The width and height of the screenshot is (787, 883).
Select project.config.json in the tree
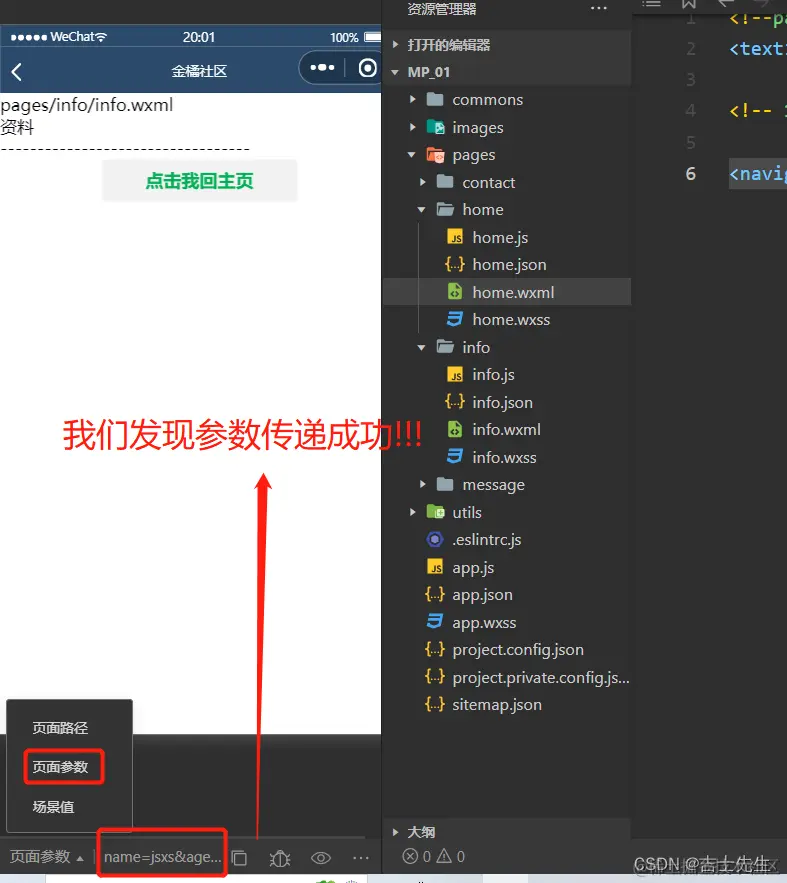point(518,650)
